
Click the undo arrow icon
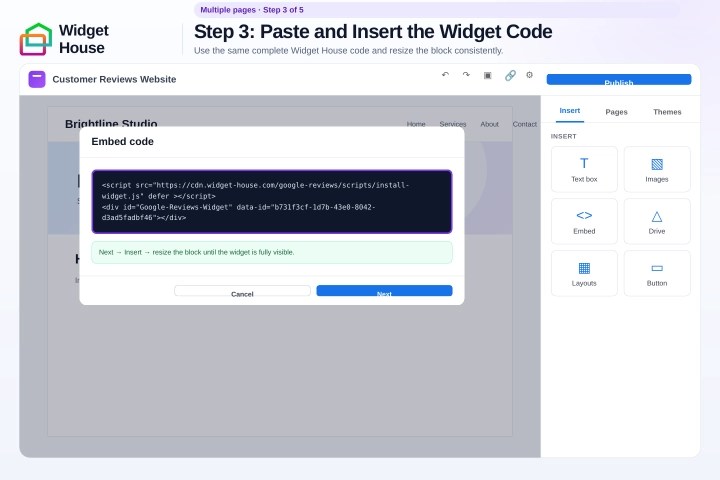445,75
